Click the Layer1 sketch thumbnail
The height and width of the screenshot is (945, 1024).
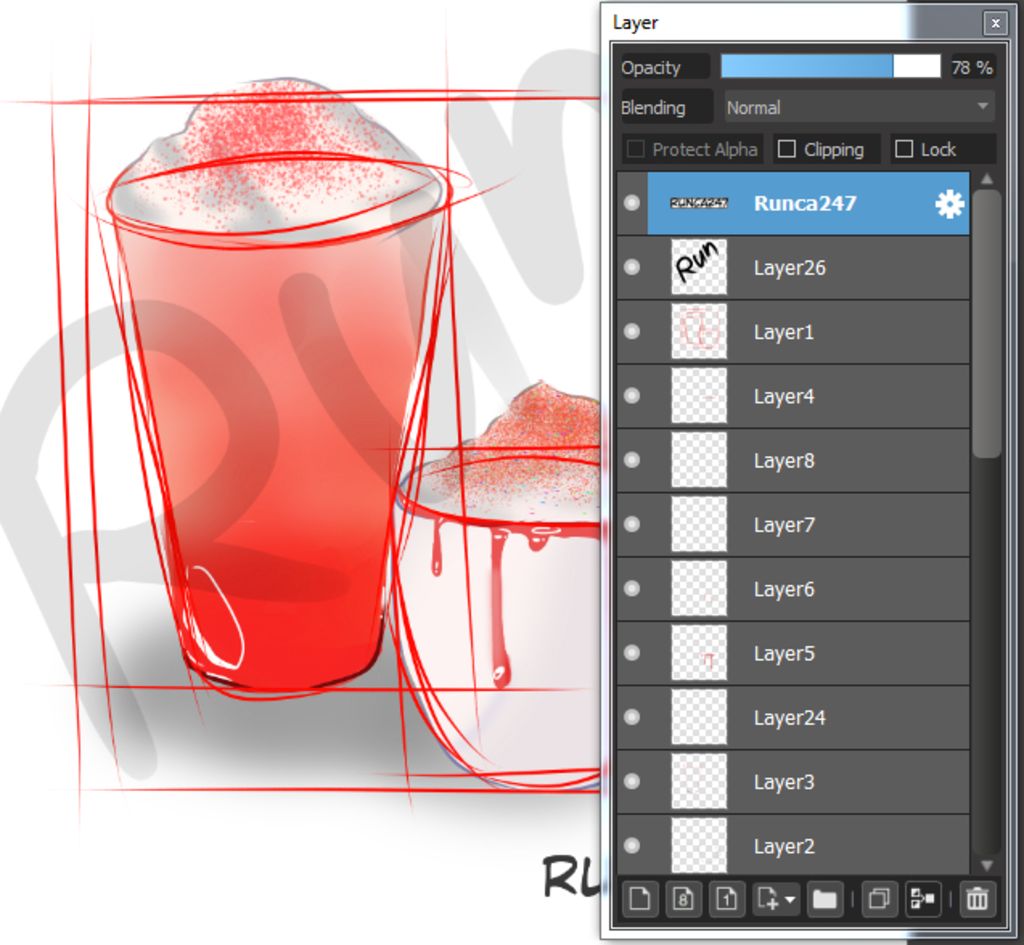(x=699, y=331)
